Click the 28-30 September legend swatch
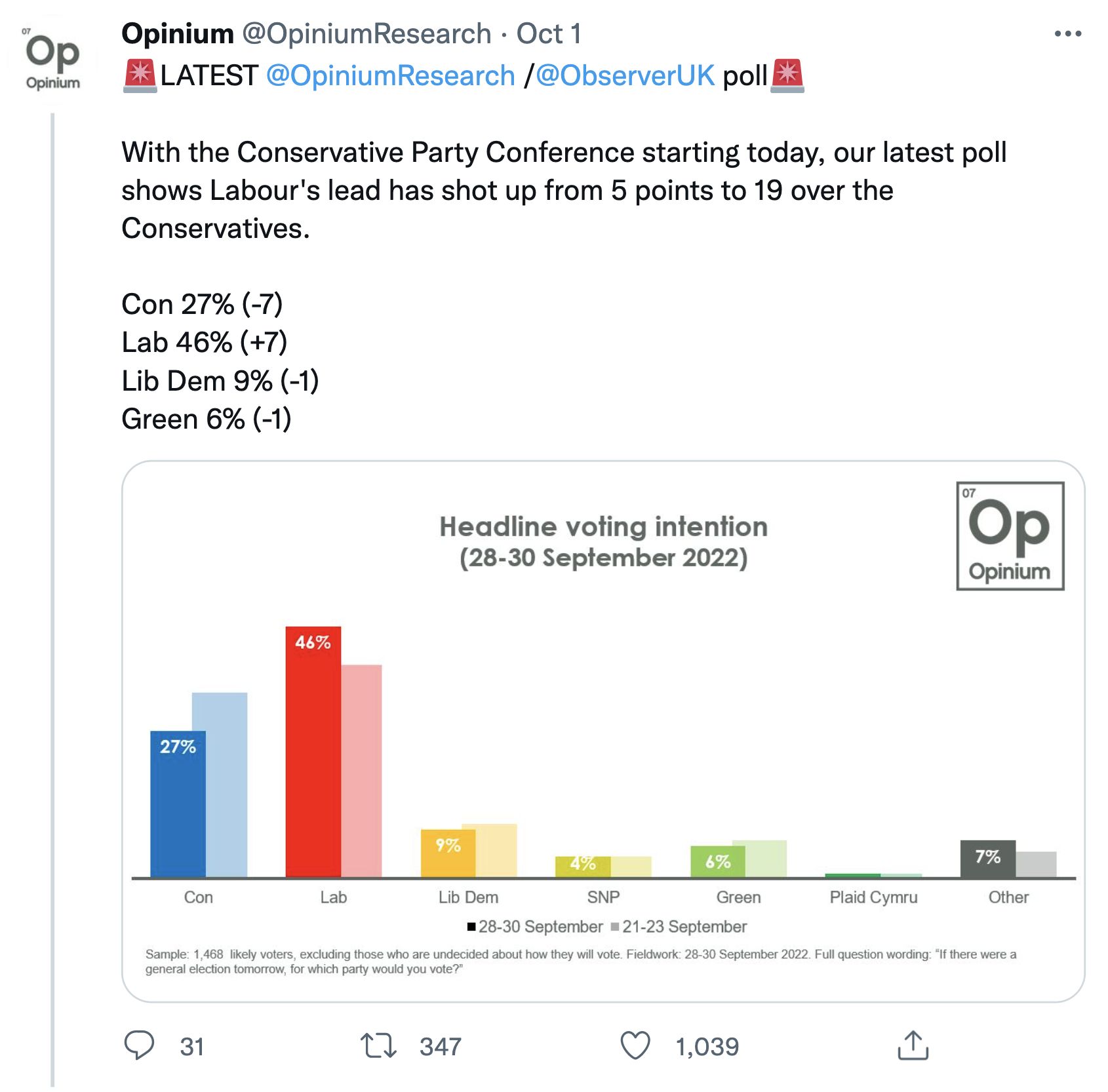1108x1092 pixels. (471, 927)
